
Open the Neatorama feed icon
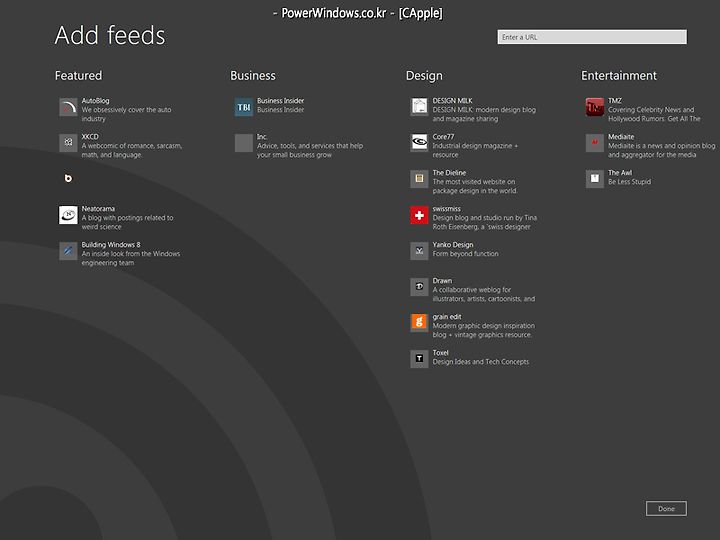[x=68, y=215]
